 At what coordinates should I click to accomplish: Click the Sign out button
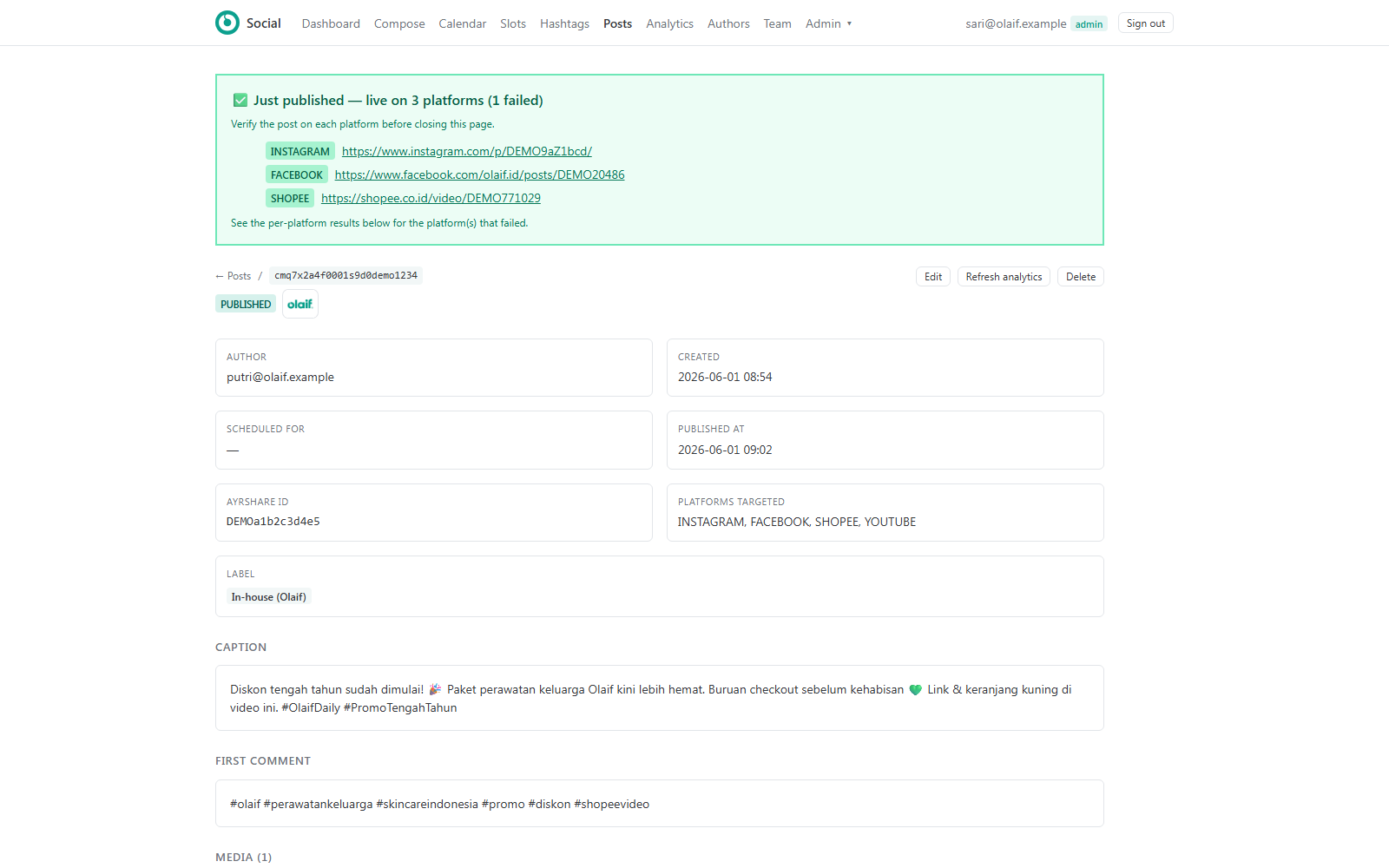pos(1146,23)
